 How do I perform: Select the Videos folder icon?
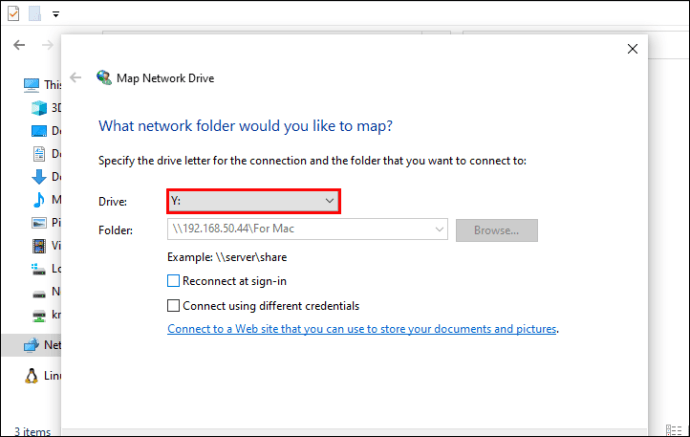click(x=39, y=246)
